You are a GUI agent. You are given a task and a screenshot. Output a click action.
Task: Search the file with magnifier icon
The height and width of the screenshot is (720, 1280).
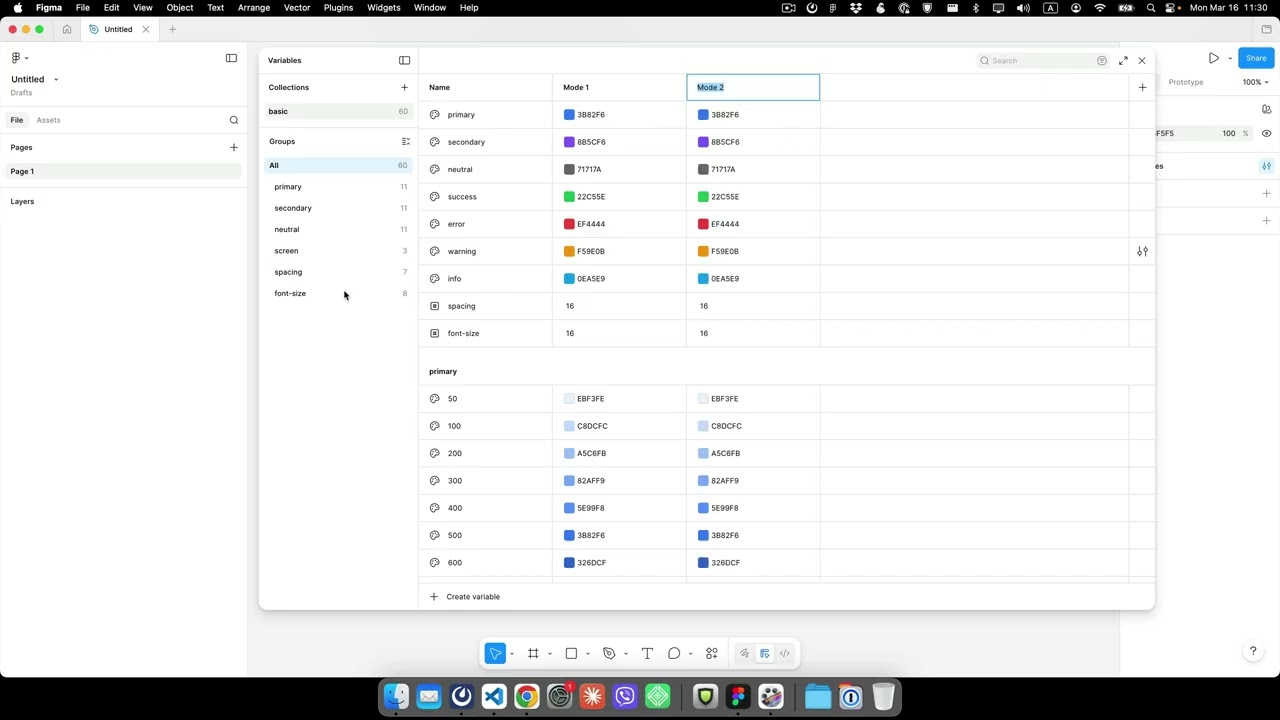point(234,120)
